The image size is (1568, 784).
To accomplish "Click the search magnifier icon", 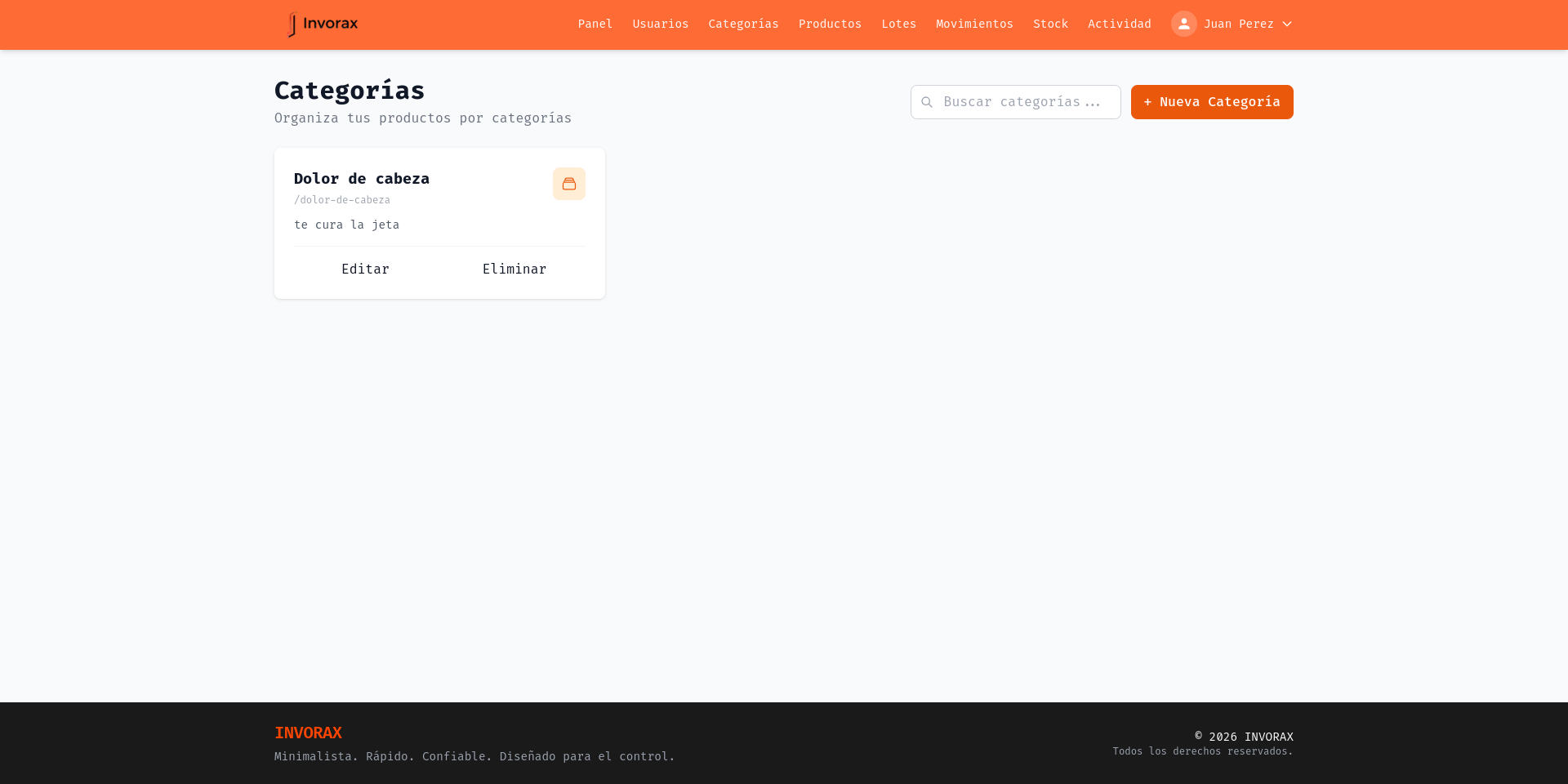I will pyautogui.click(x=927, y=102).
